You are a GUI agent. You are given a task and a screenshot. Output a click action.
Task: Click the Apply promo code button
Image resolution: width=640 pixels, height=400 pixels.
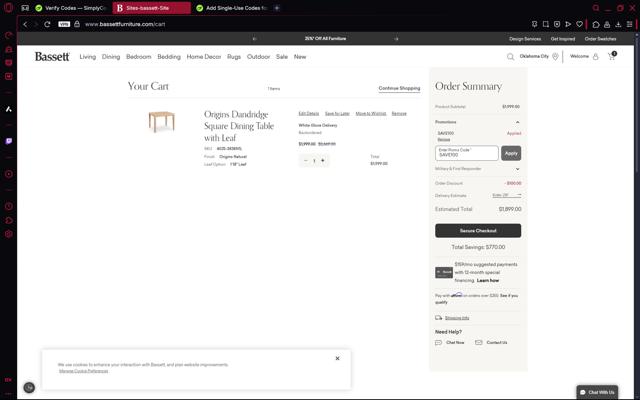[511, 153]
